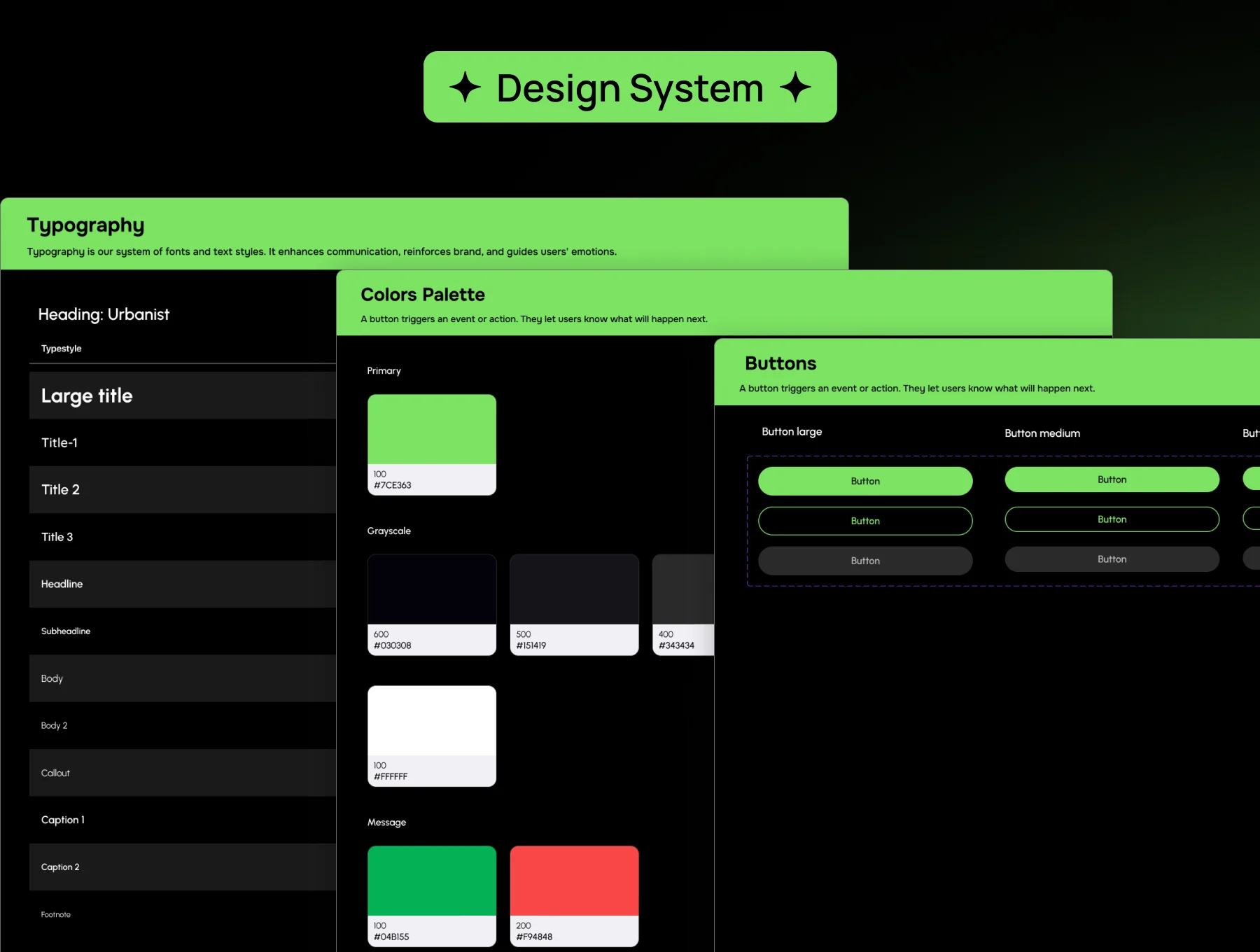Viewport: 1260px width, 952px height.
Task: Click the Typestyle column header
Action: tap(62, 349)
